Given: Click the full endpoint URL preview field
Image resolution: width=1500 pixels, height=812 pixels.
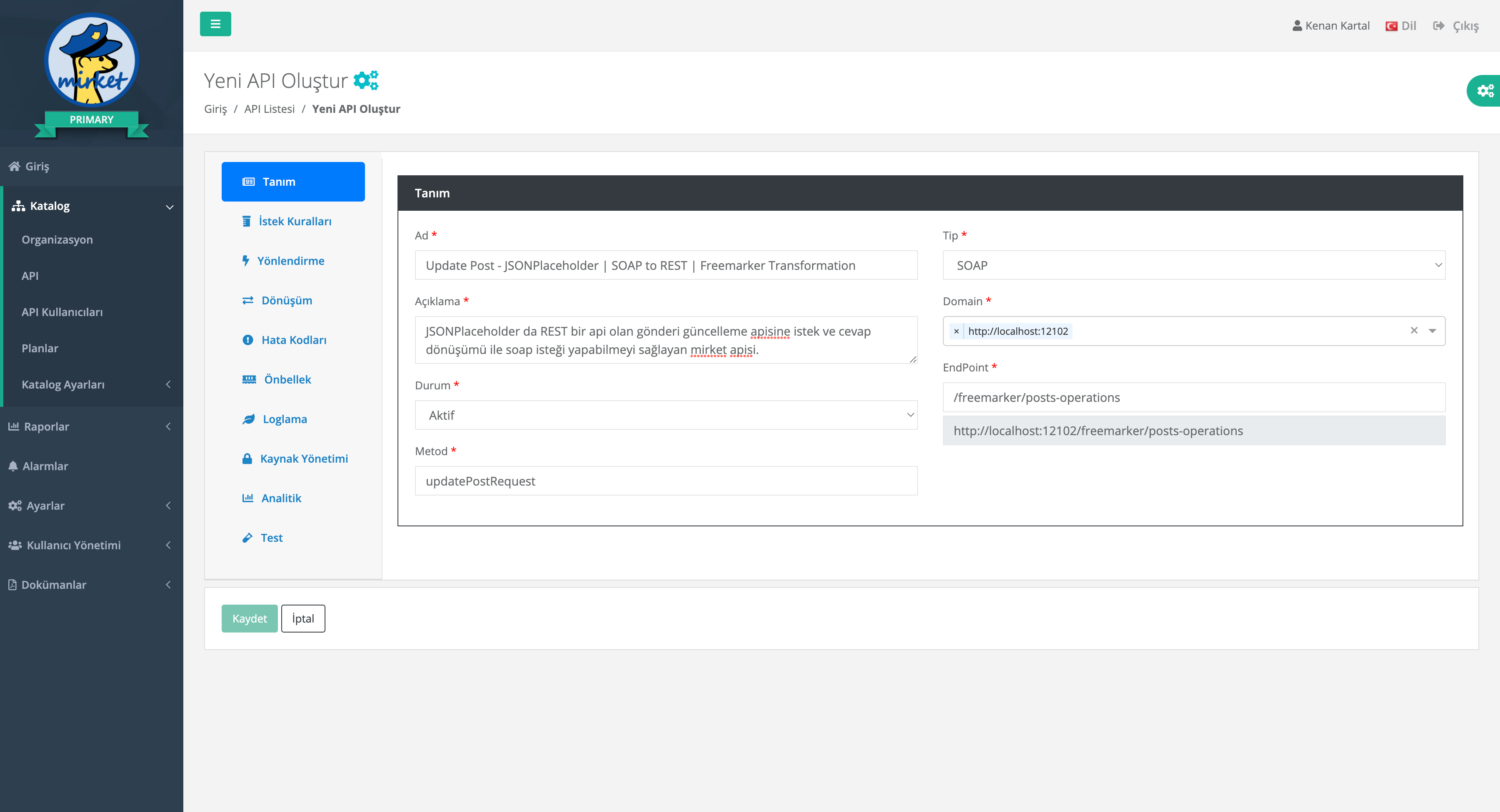Looking at the screenshot, I should [1194, 431].
